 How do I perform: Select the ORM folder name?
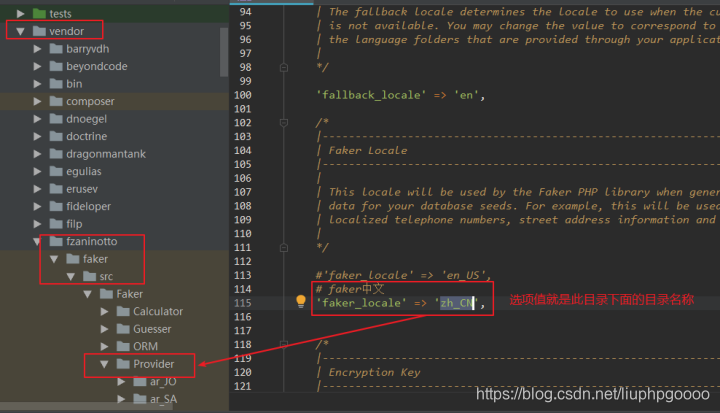pyautogui.click(x=146, y=346)
